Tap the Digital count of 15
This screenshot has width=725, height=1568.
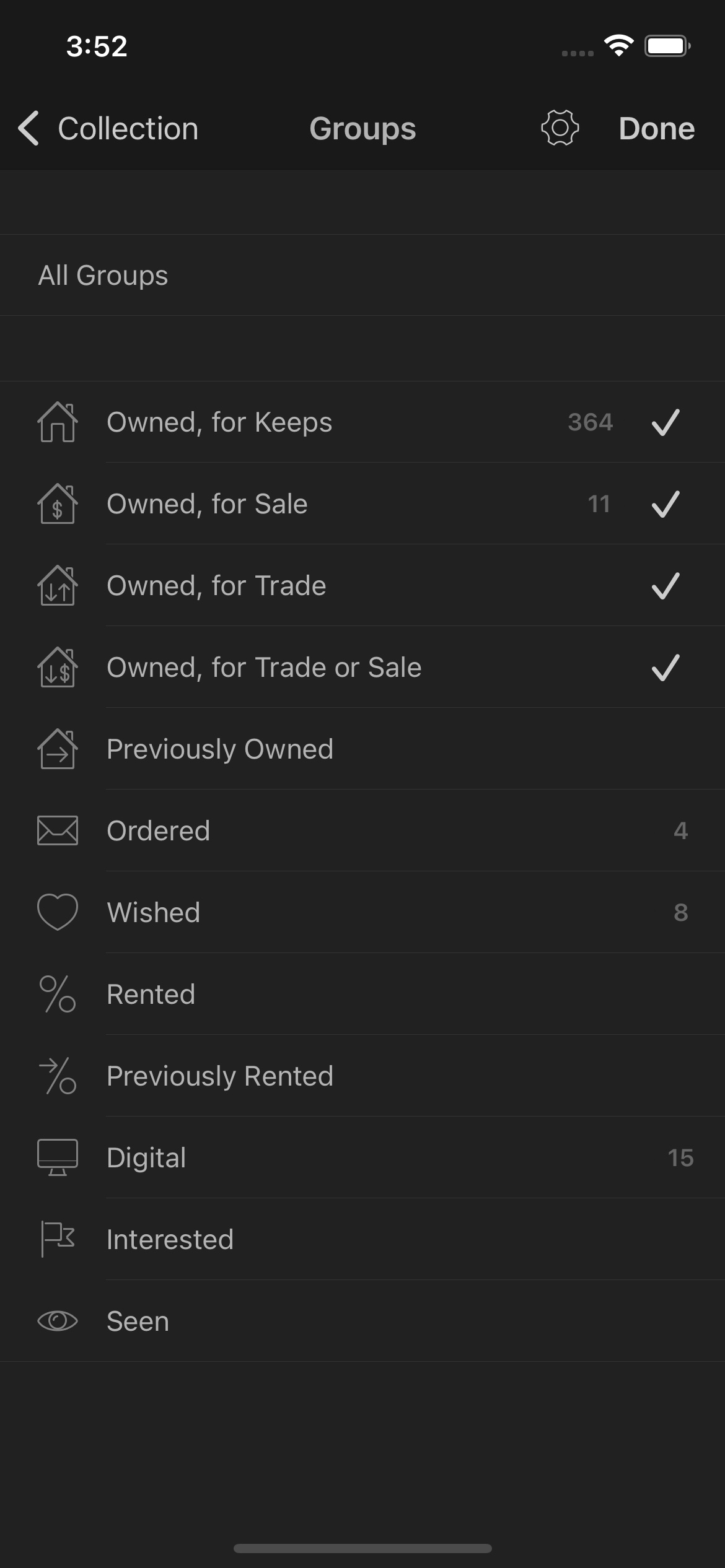pos(680,1158)
